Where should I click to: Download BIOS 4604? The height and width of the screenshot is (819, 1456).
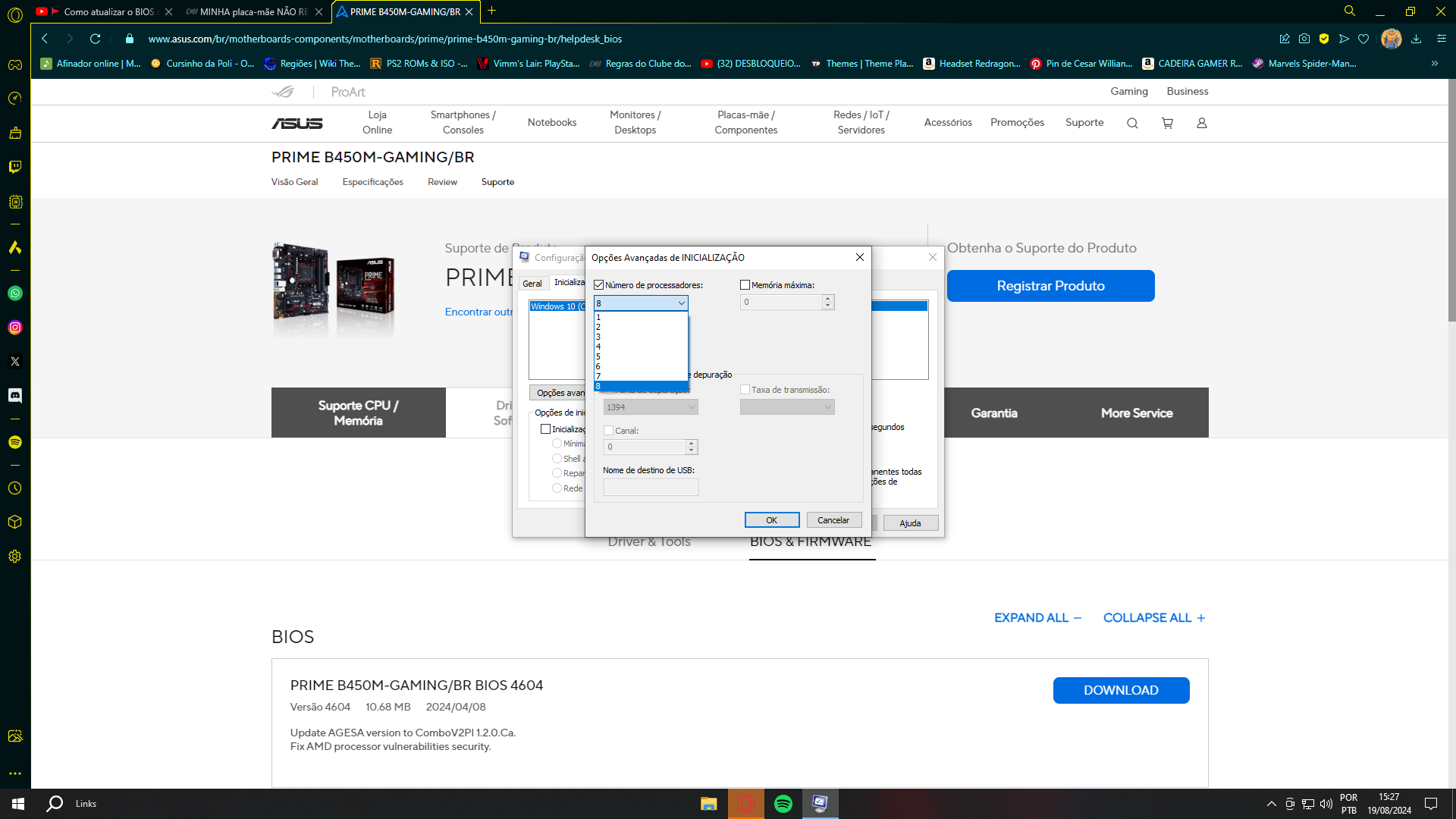coord(1121,690)
